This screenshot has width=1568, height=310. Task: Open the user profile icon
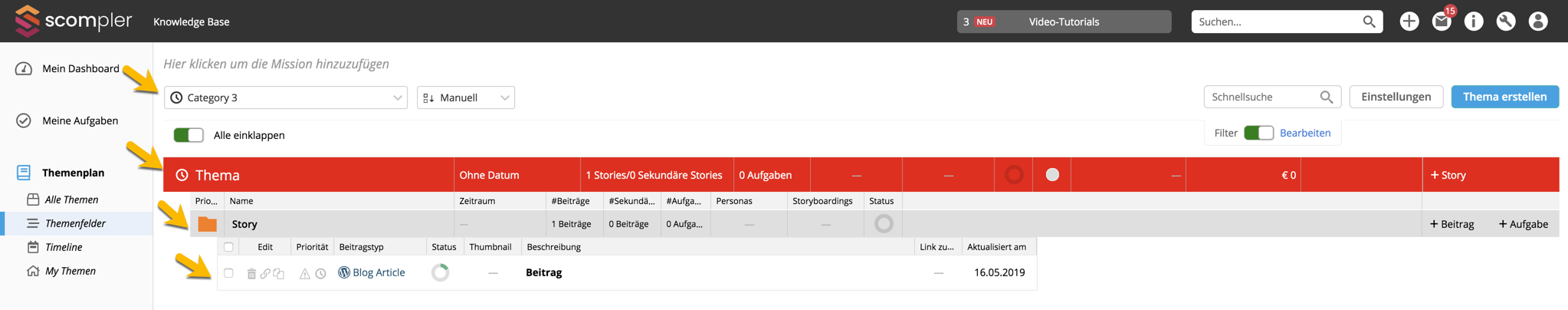point(1537,21)
